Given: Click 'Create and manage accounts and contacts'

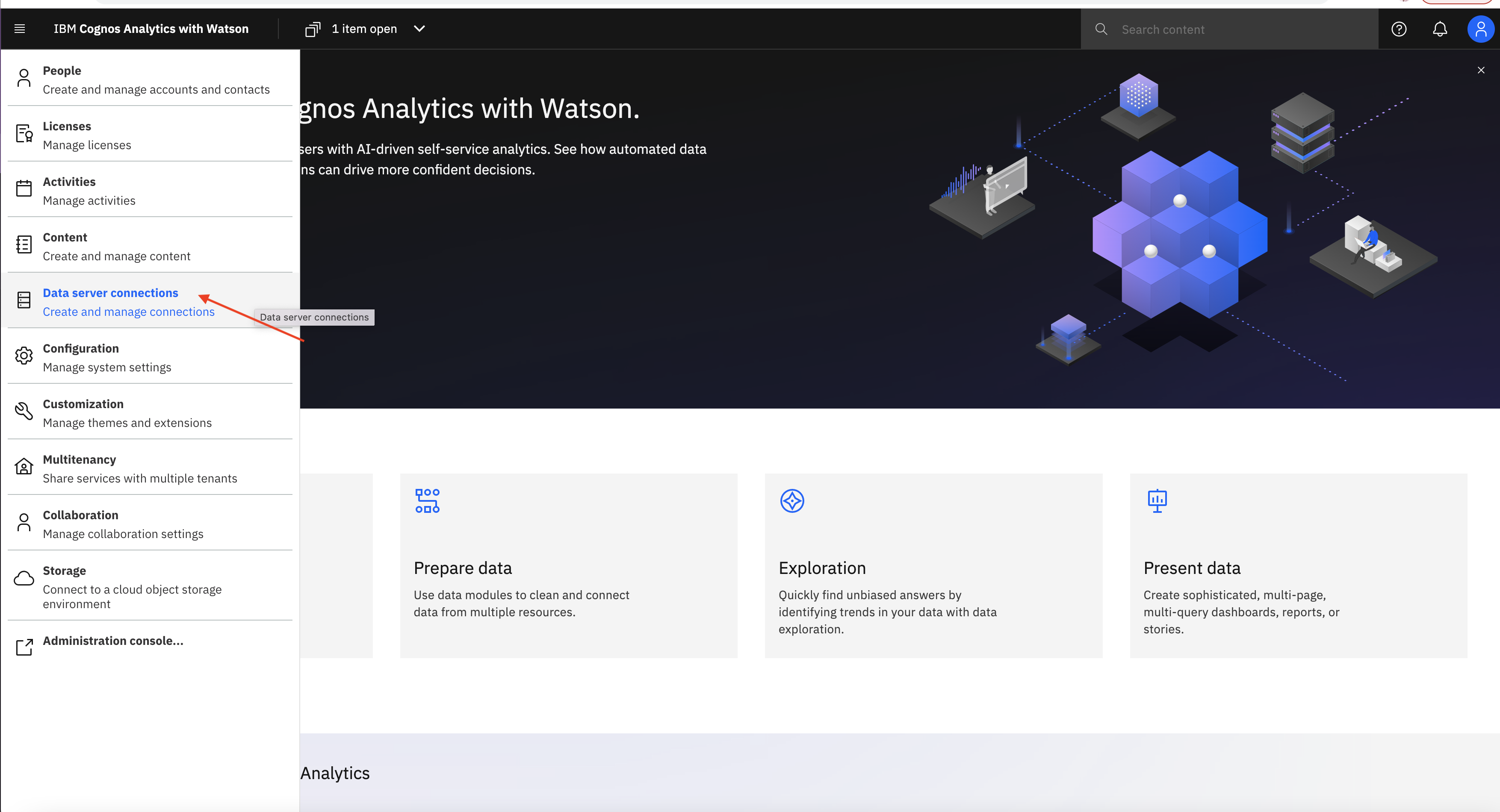Looking at the screenshot, I should click(x=156, y=90).
